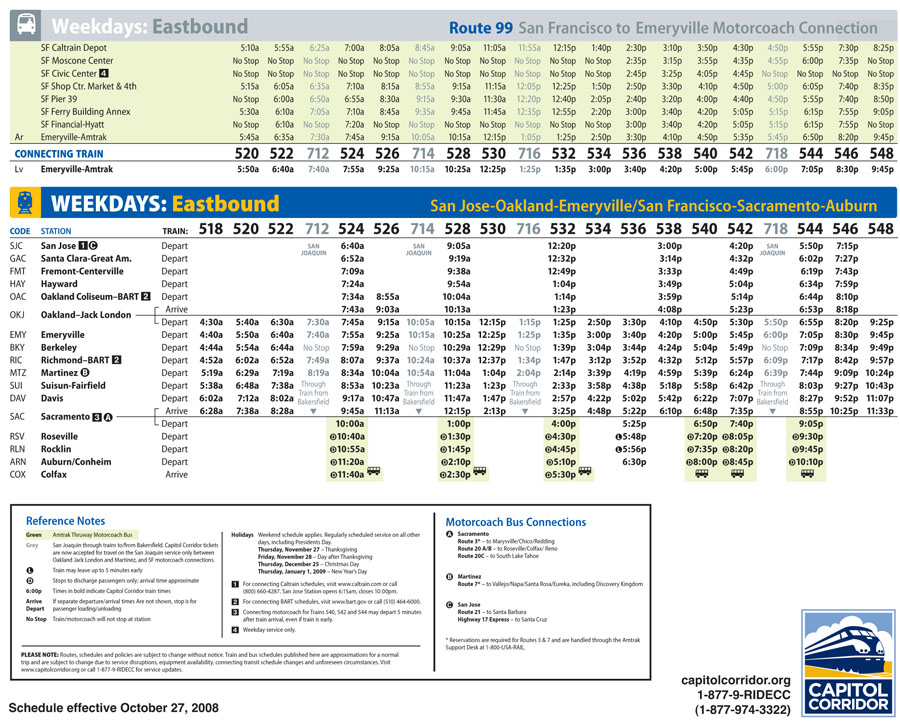Click the SJC station code
Image resolution: width=900 pixels, height=721 pixels.
[x=16, y=246]
